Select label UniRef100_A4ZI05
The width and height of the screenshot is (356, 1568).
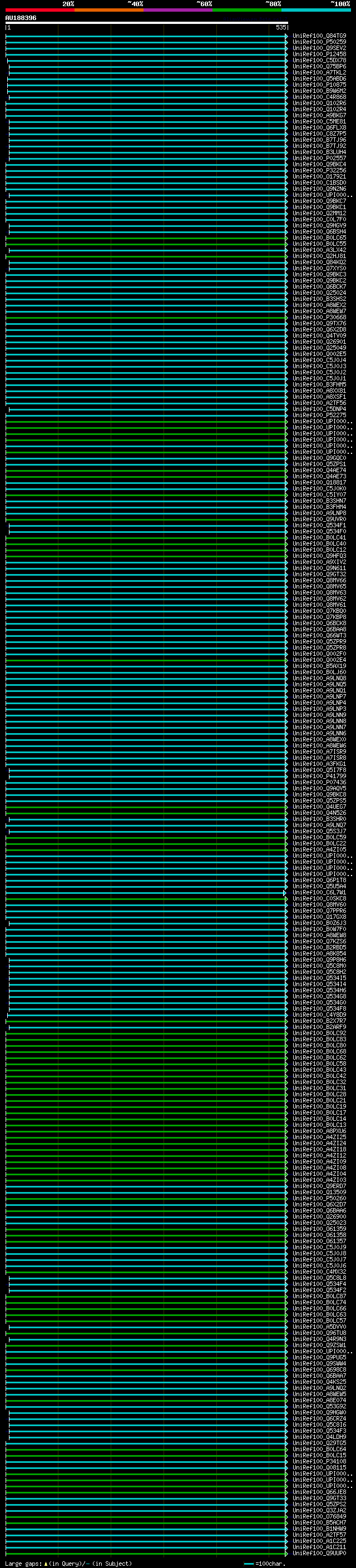(x=319, y=850)
